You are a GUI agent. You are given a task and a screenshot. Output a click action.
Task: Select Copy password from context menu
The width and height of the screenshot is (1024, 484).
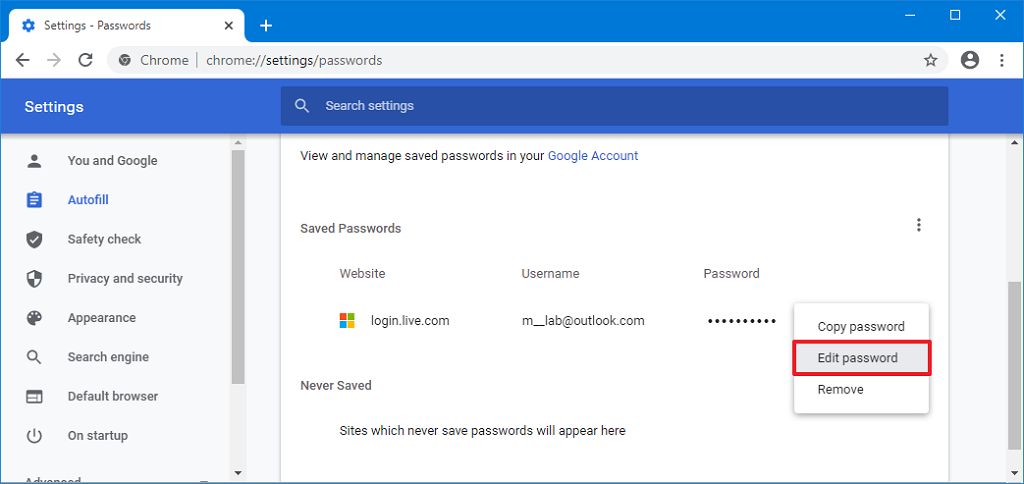860,326
